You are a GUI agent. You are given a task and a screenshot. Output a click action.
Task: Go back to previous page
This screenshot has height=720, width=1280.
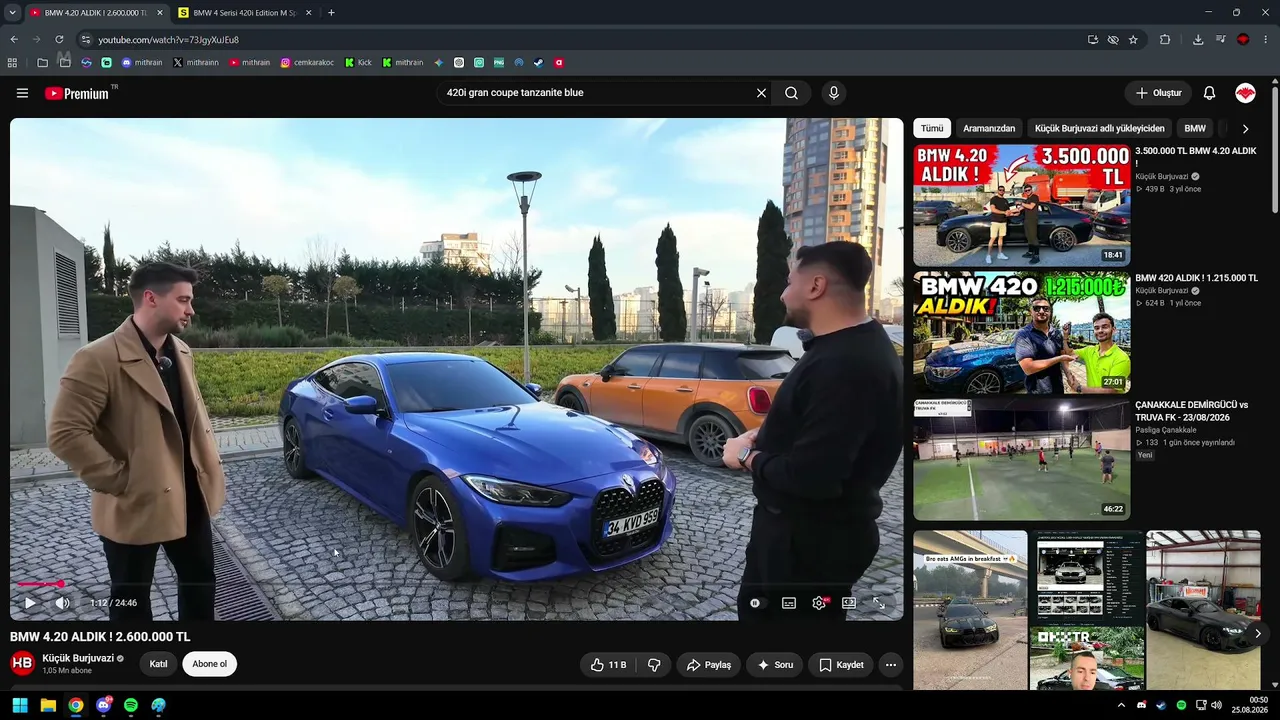coord(14,40)
